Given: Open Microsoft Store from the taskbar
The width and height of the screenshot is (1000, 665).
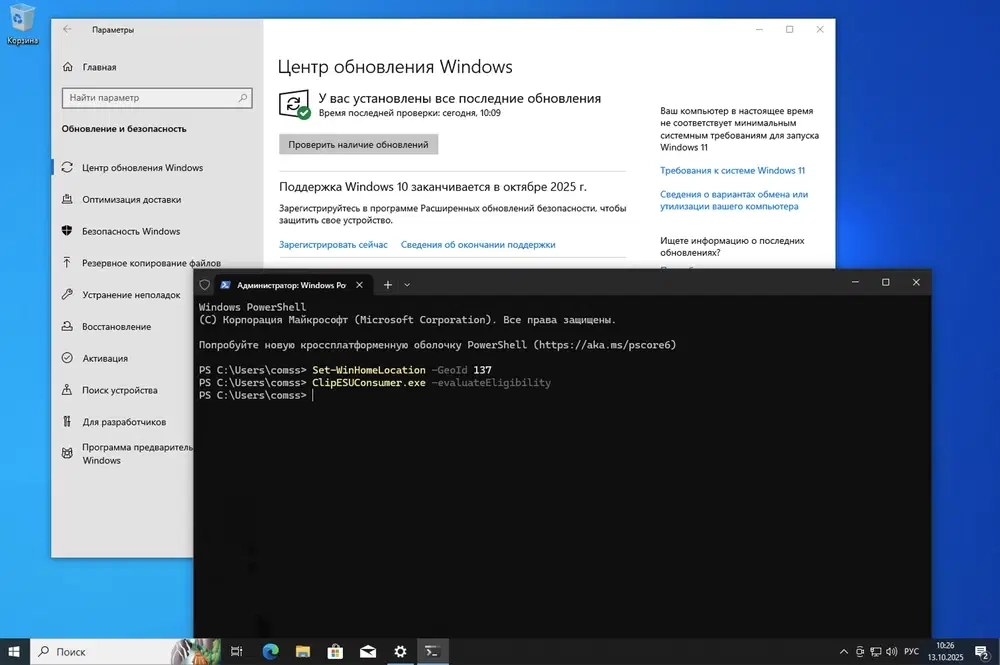Looking at the screenshot, I should click(x=335, y=651).
